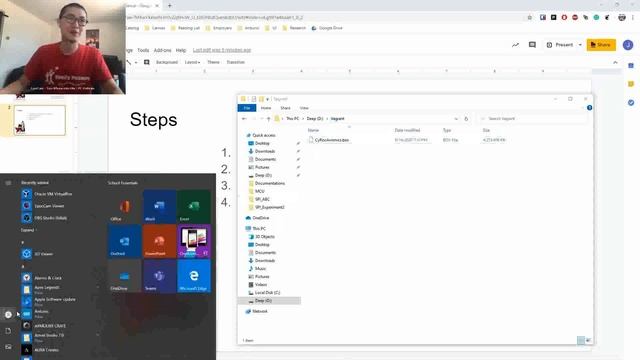Click the Transition button in Slides toolbar
640x360 pixels.
[236, 62]
